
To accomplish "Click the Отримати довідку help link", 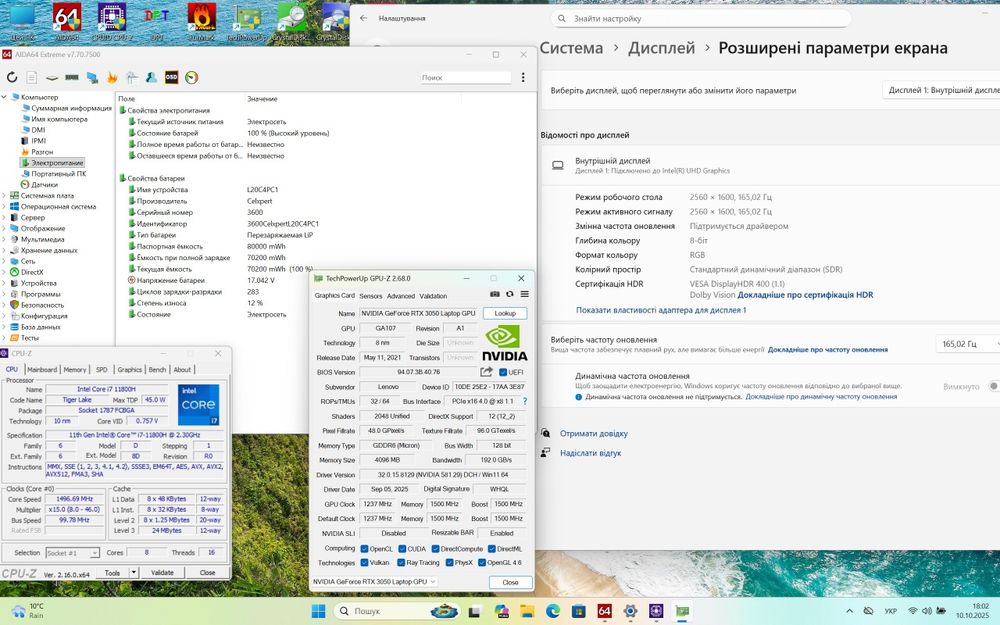I will click(x=594, y=433).
